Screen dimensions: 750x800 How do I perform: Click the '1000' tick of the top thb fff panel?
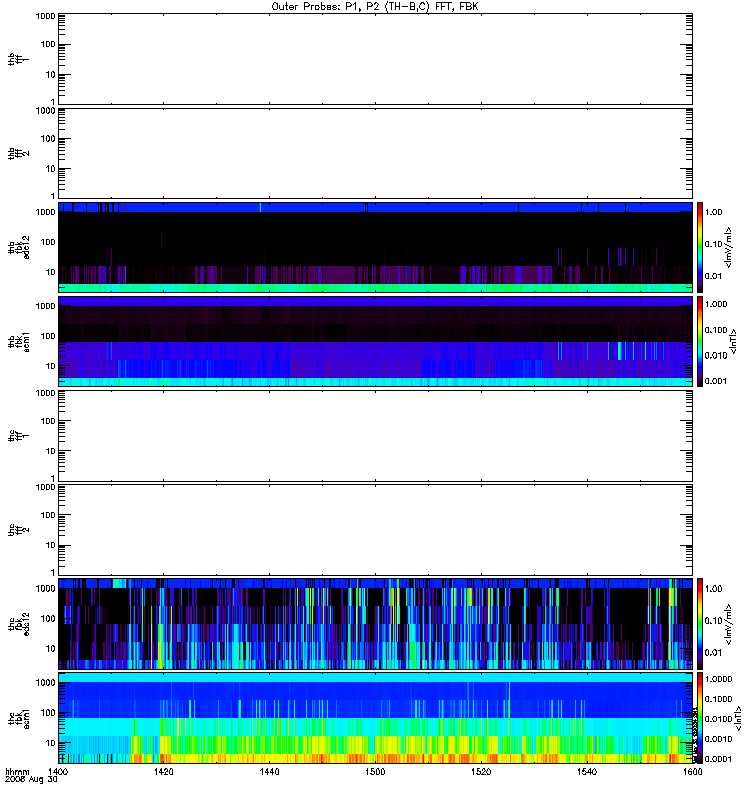pyautogui.click(x=45, y=16)
